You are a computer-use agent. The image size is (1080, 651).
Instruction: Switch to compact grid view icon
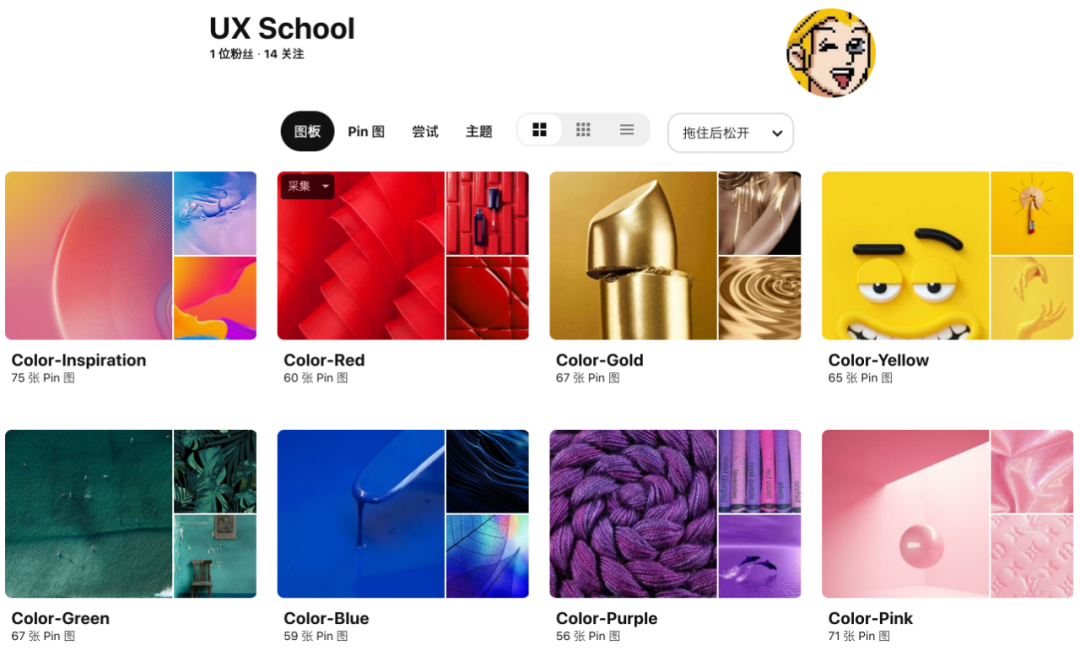pos(583,130)
